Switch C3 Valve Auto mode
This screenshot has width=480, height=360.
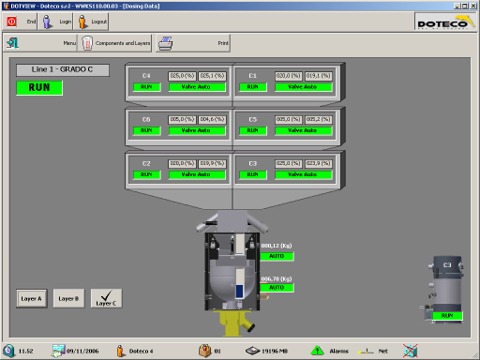(303, 175)
